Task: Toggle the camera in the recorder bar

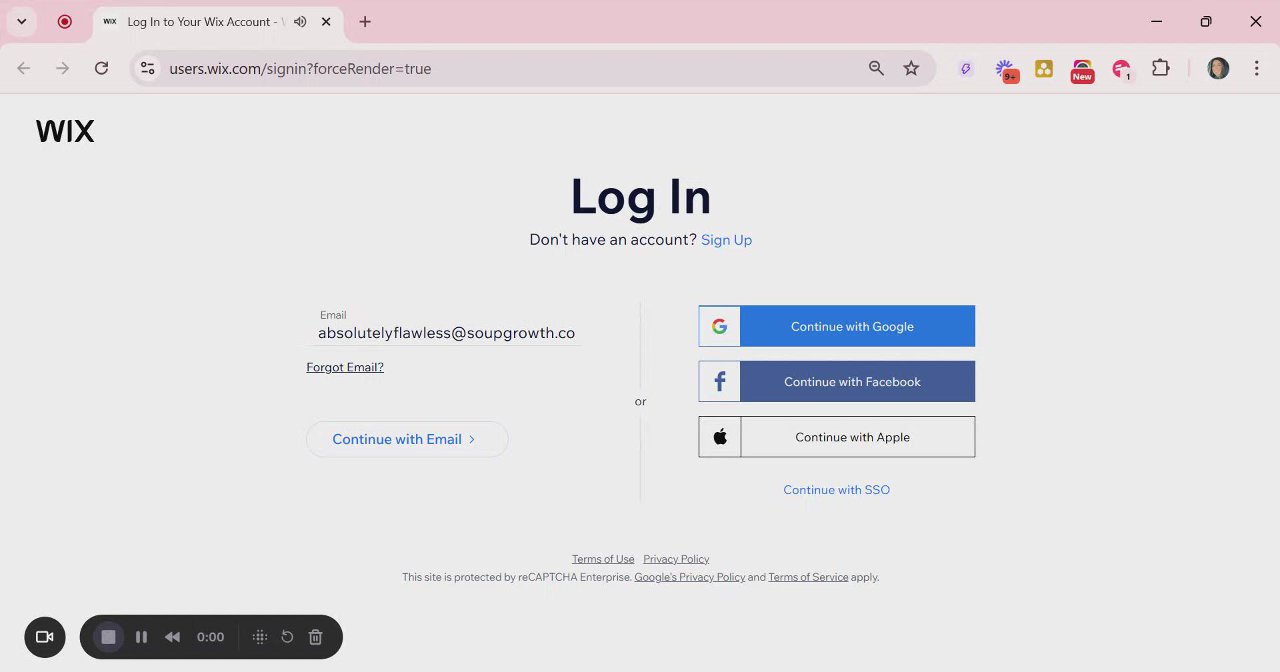Action: tap(45, 637)
